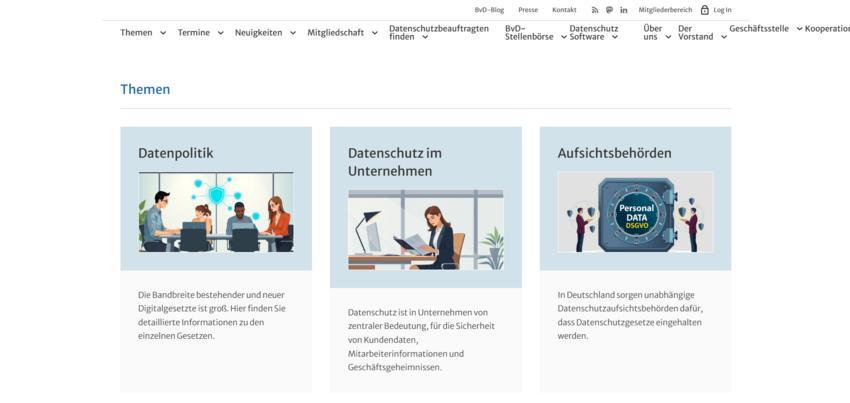This screenshot has height=403, width=850.
Task: Open the BvD-Stellenbörse menu item
Action: [x=529, y=33]
